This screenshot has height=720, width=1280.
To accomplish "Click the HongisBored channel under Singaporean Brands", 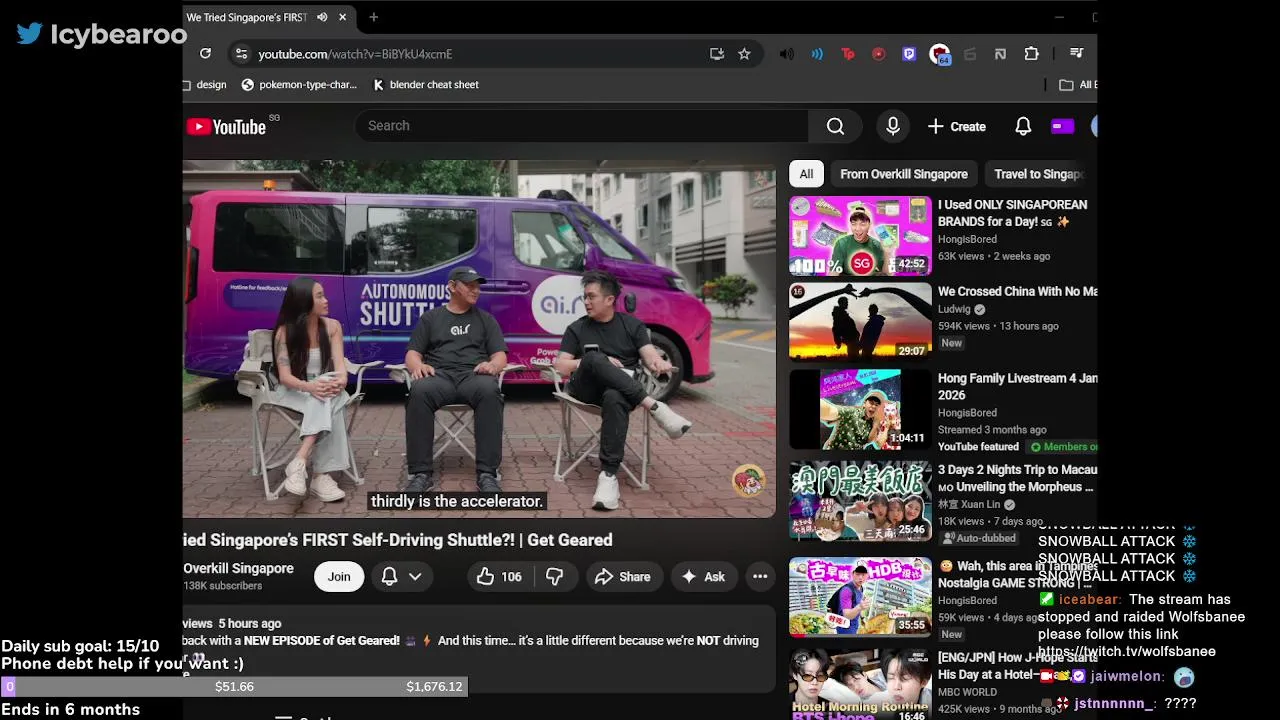I will pos(967,239).
